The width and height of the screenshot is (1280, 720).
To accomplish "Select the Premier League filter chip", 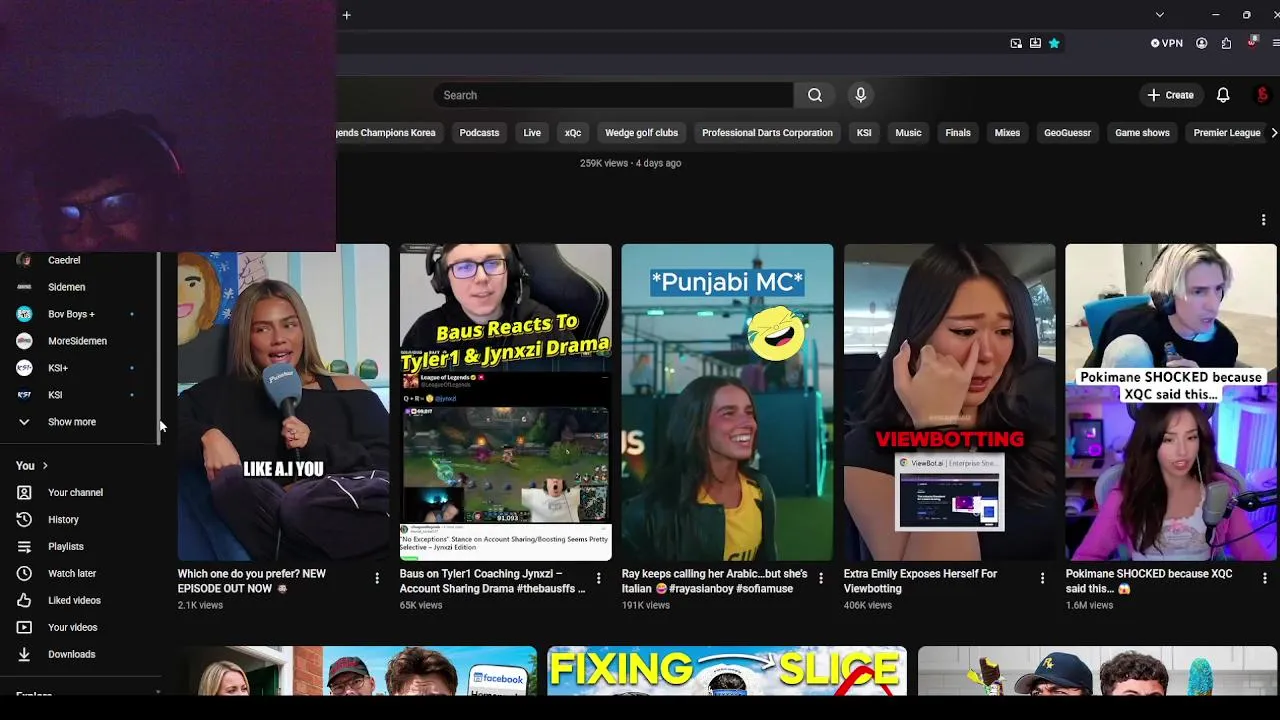I will pyautogui.click(x=1227, y=133).
